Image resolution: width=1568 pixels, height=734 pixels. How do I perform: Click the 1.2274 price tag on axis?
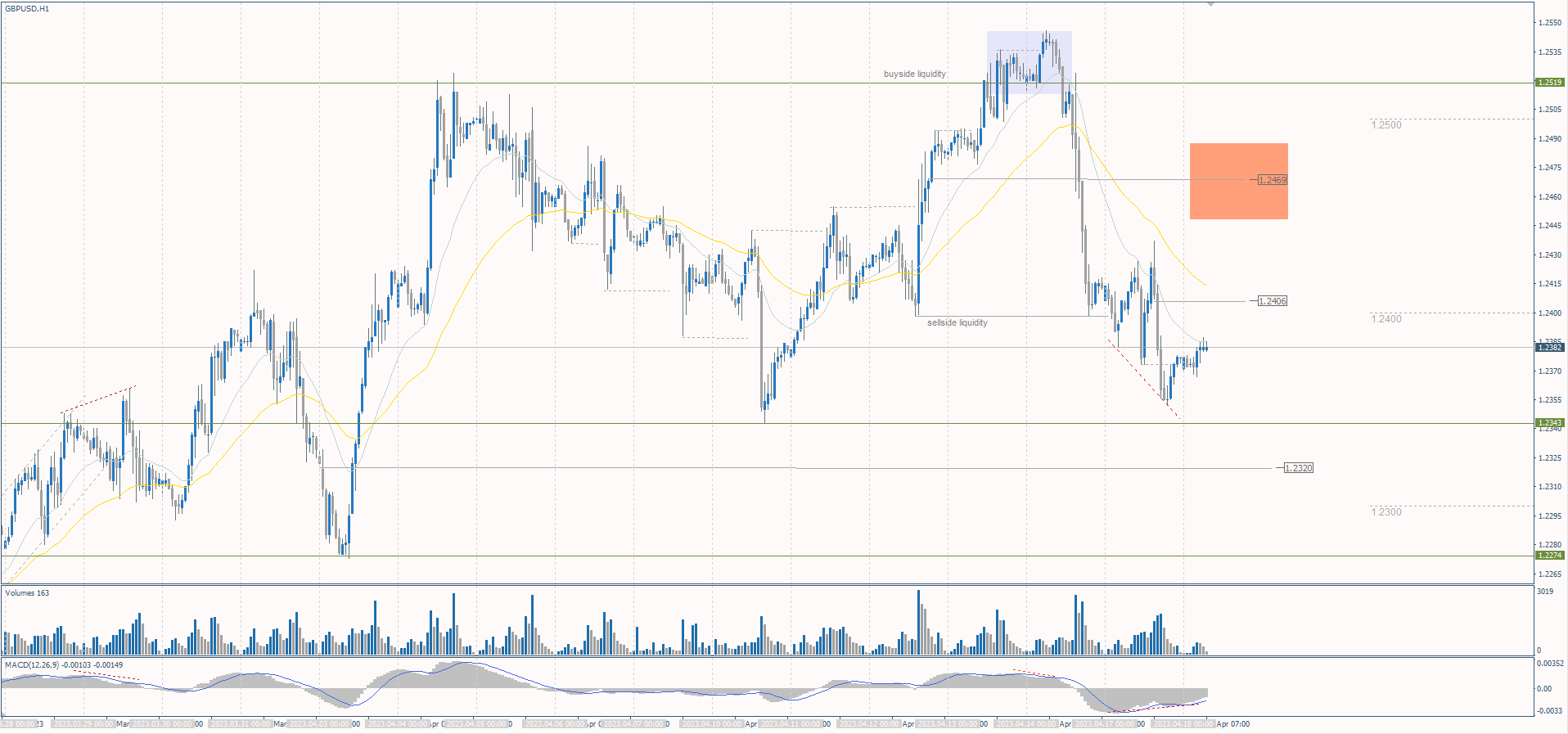[1550, 556]
